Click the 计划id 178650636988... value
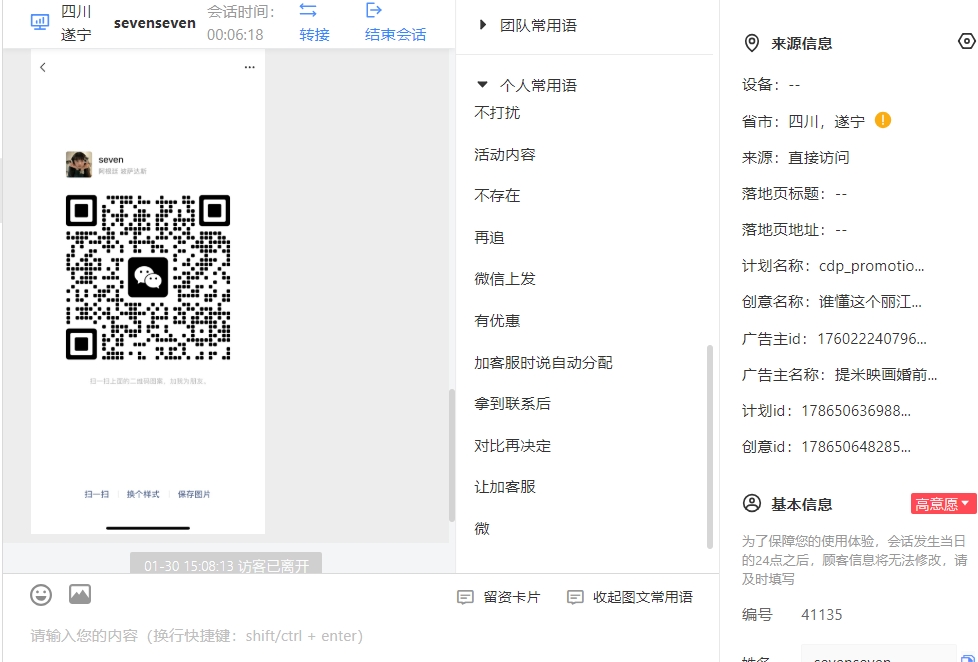Screen dimensions: 978x662 (x=856, y=411)
